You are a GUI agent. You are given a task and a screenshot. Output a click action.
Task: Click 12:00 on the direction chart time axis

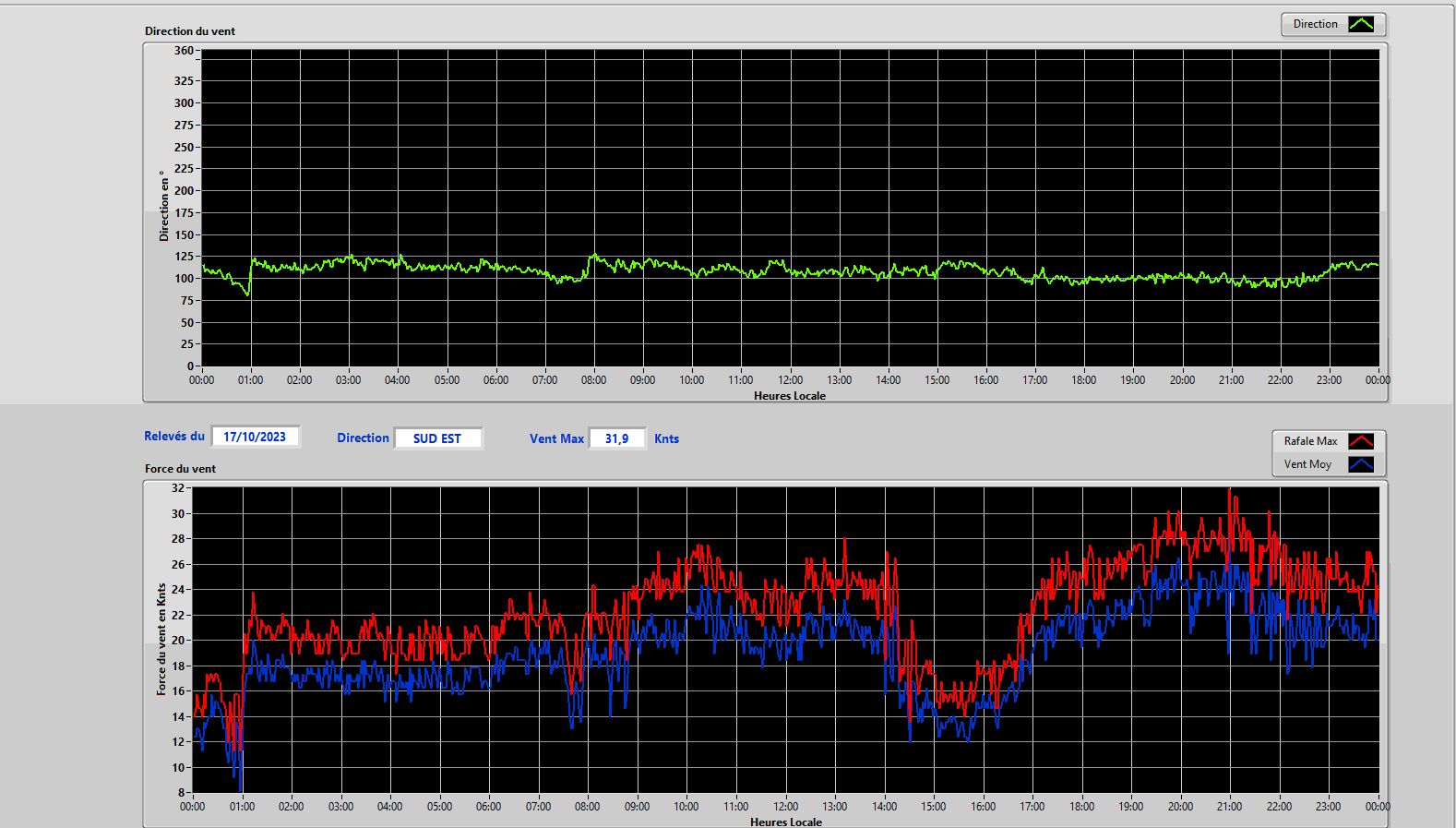click(790, 380)
